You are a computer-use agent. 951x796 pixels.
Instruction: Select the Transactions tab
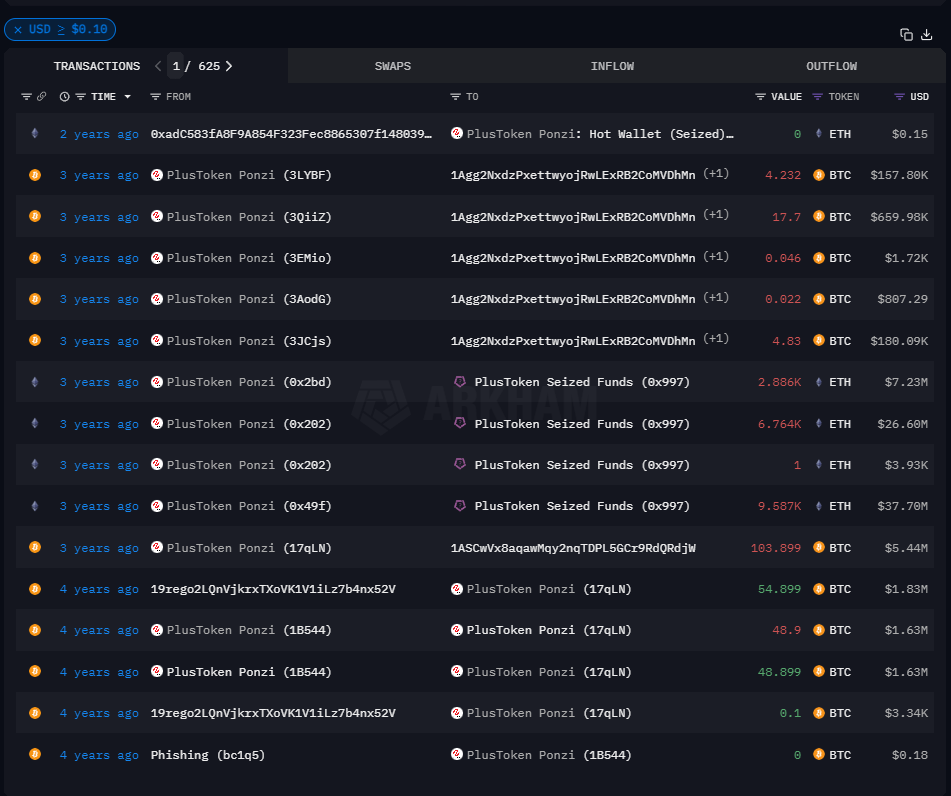coord(97,66)
